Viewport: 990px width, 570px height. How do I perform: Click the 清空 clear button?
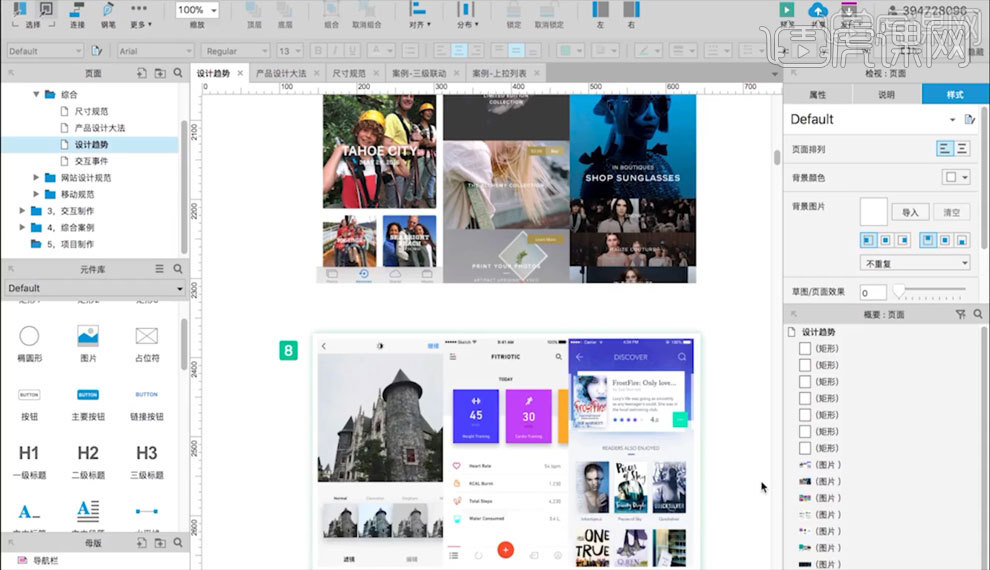coord(951,212)
